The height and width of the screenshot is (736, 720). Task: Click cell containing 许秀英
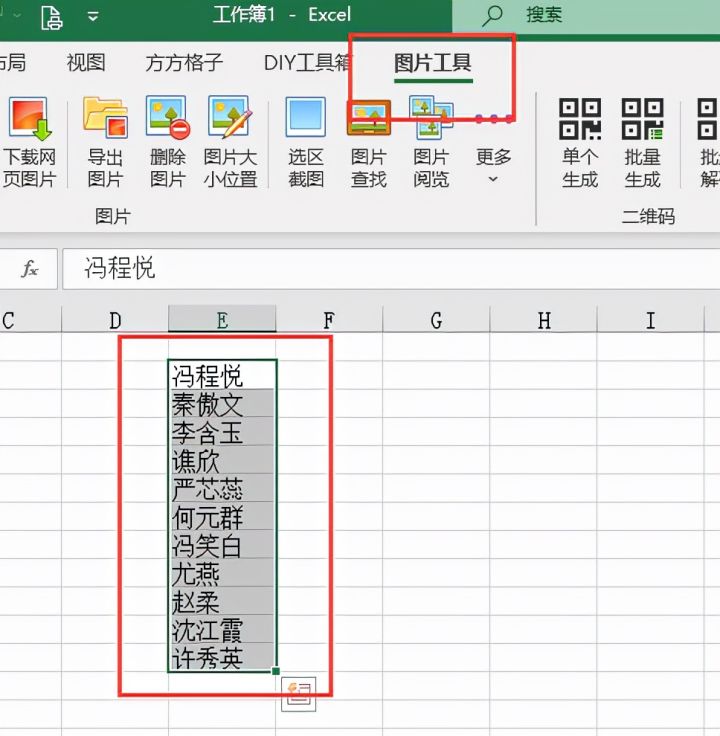click(222, 657)
